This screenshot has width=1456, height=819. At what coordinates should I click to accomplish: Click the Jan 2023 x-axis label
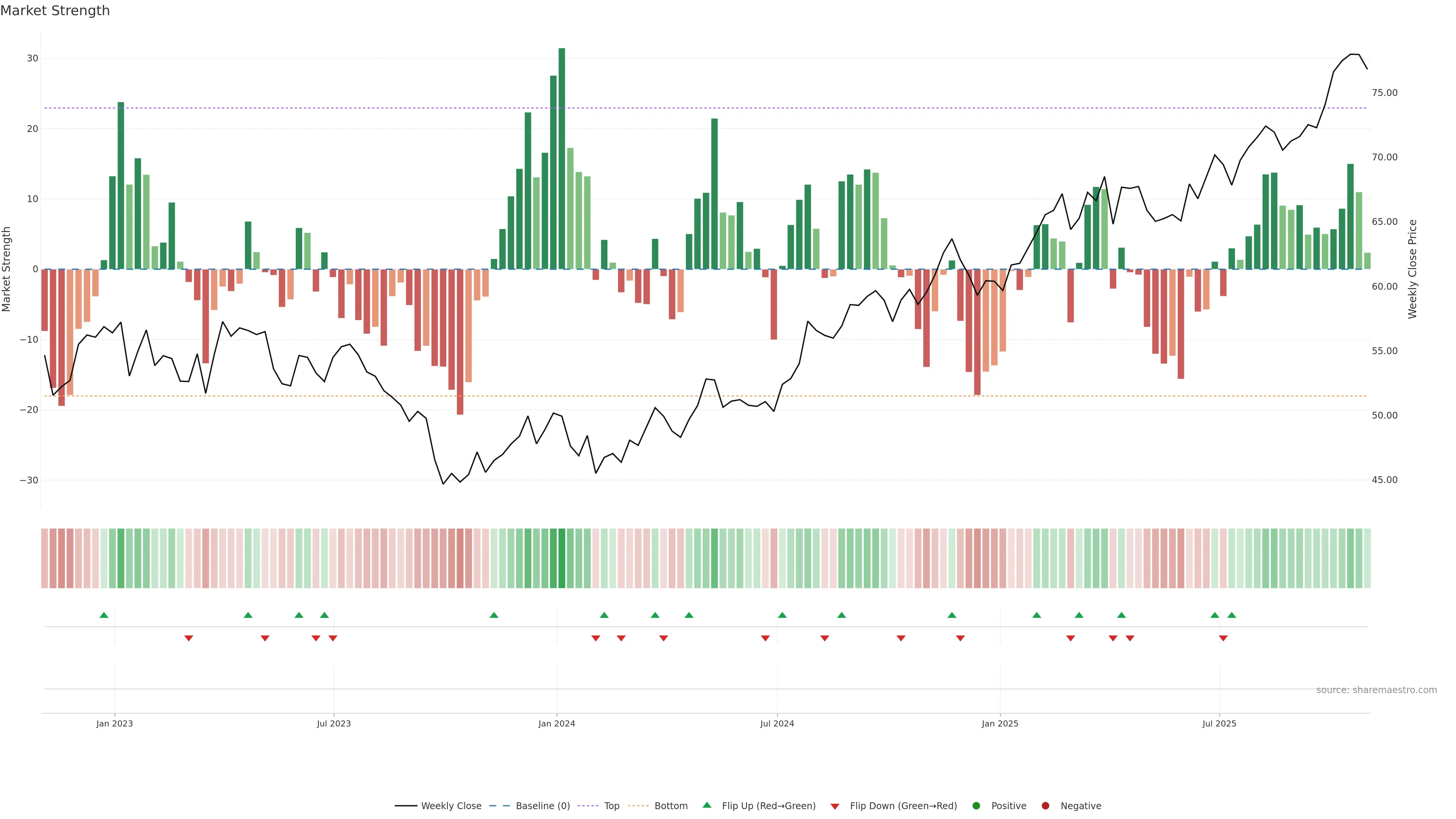click(114, 723)
